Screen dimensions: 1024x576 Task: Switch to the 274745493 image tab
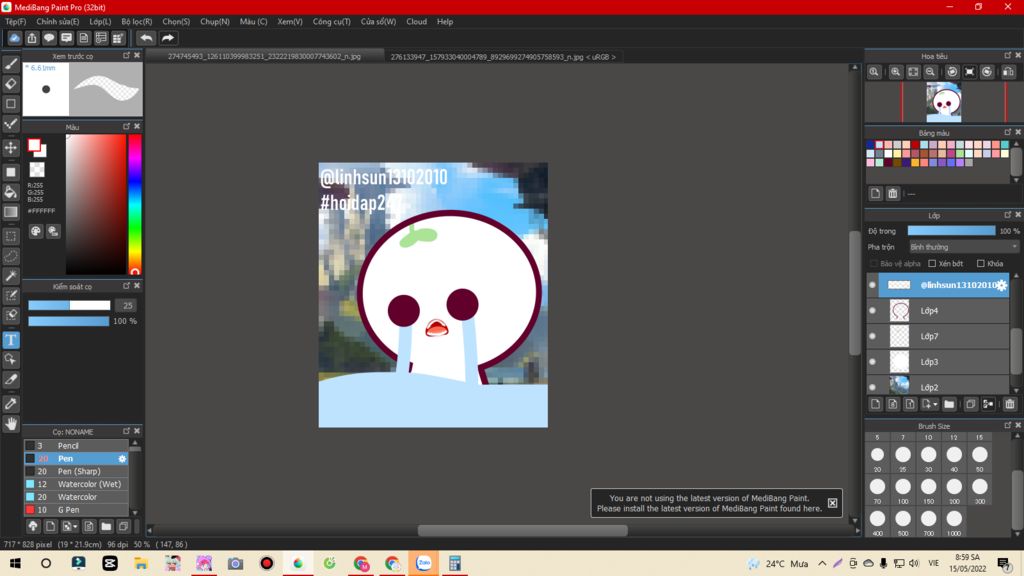(x=264, y=57)
